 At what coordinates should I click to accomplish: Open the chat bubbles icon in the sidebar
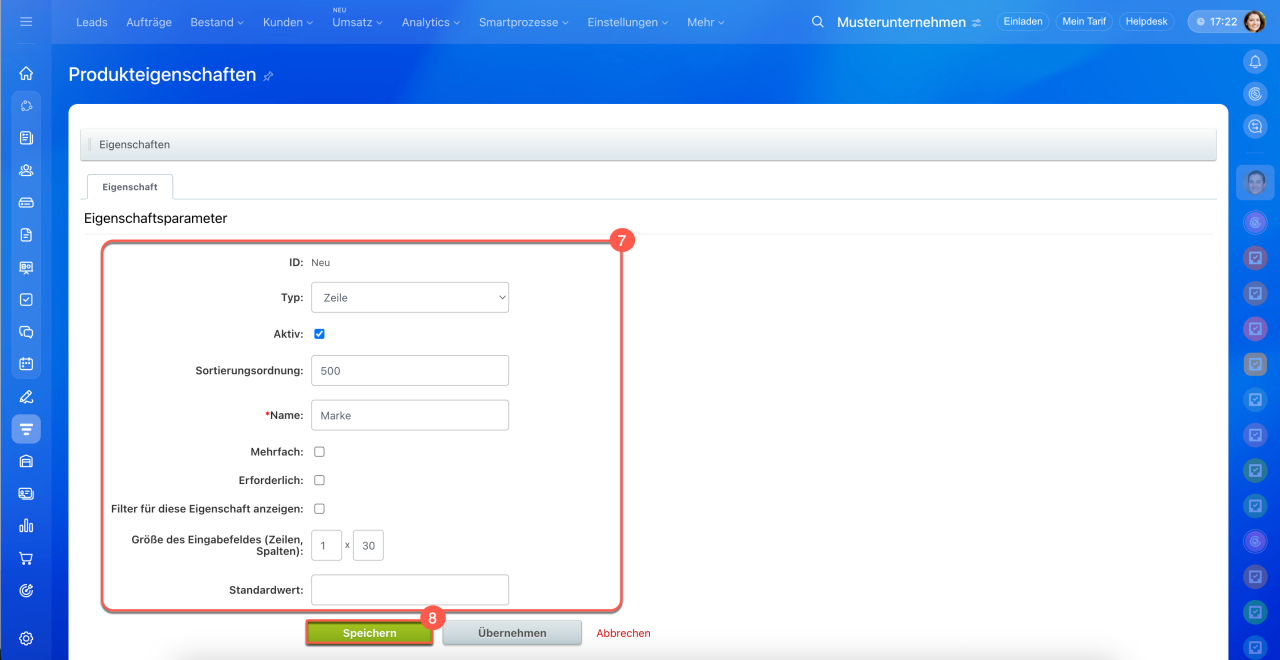[x=26, y=332]
